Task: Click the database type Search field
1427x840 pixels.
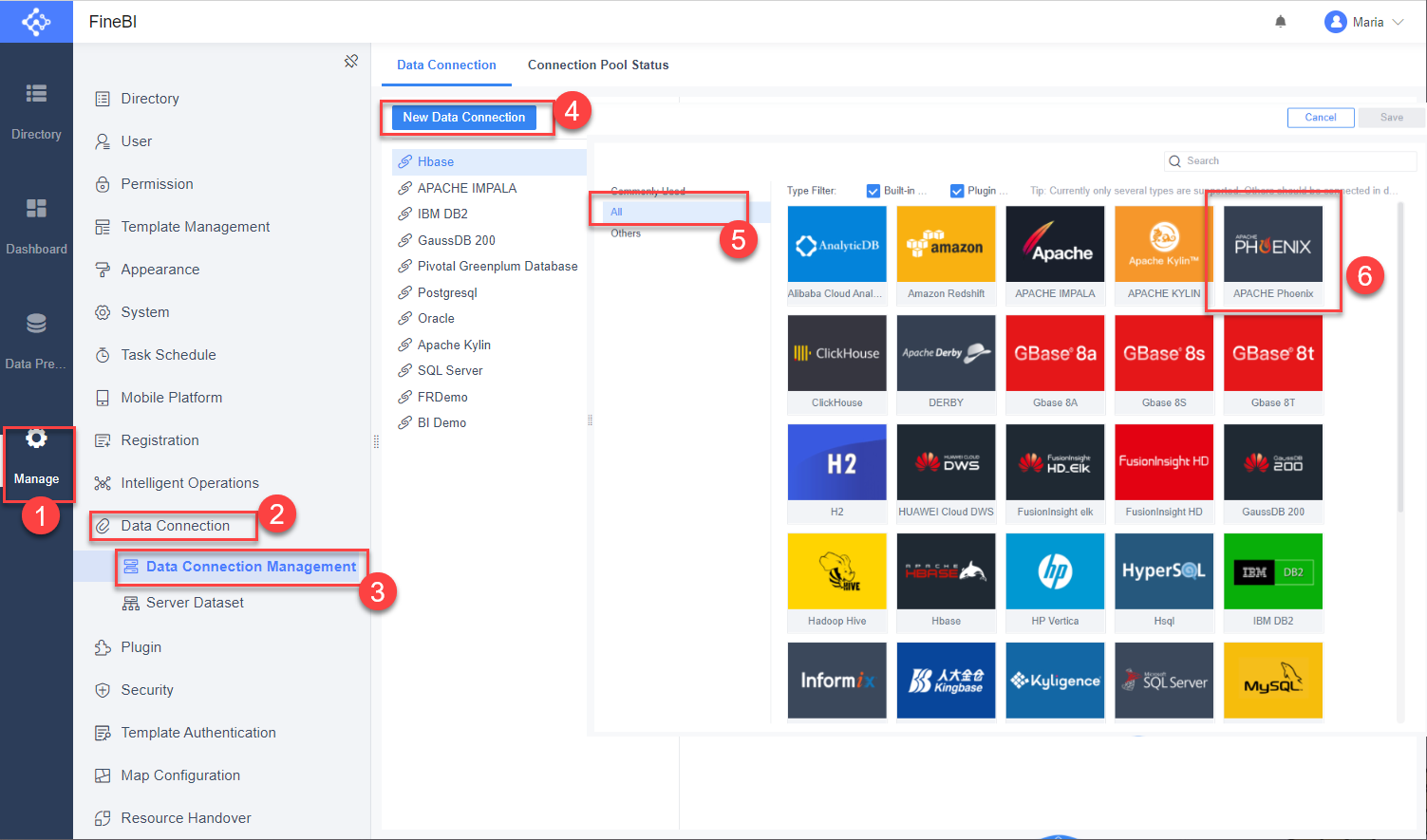Action: pos(1290,161)
